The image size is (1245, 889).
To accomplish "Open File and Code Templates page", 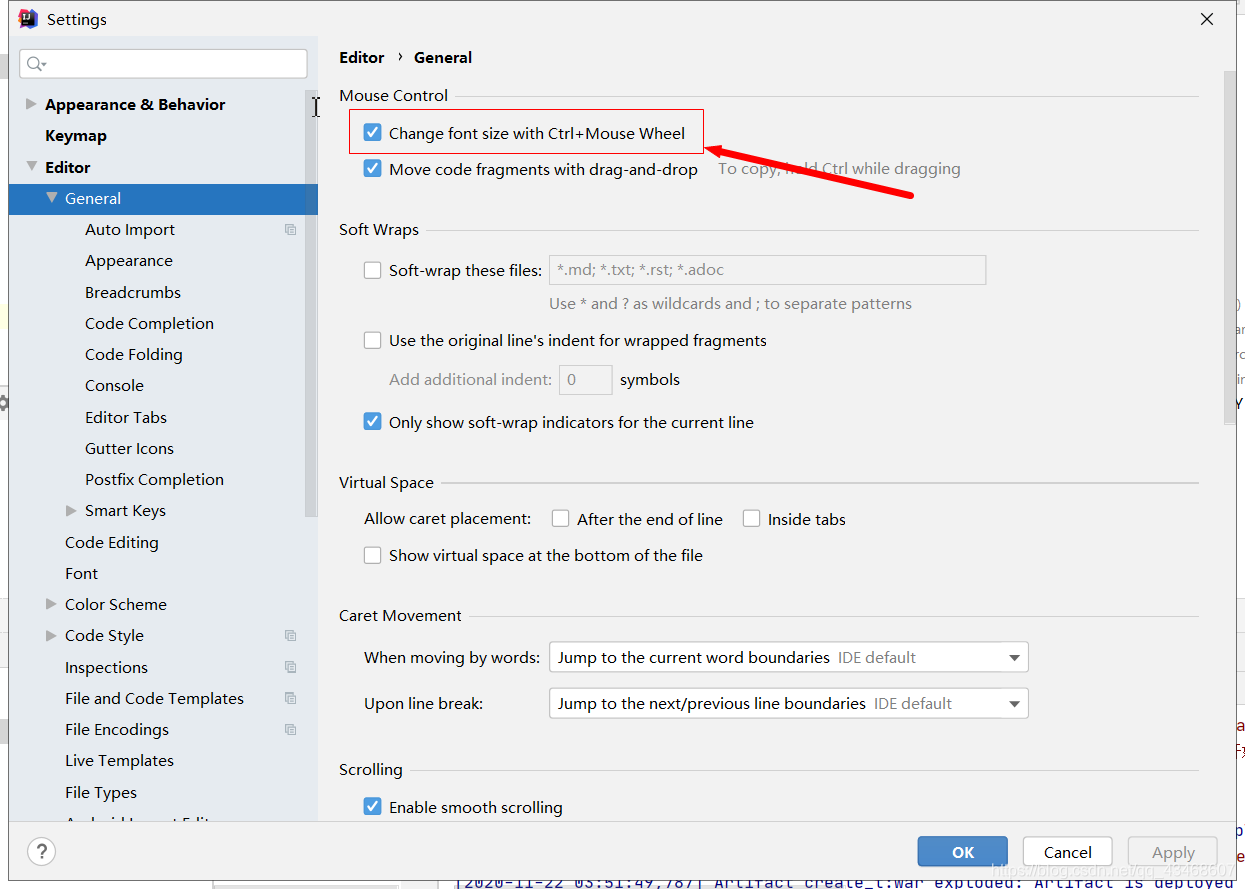I will pos(154,698).
